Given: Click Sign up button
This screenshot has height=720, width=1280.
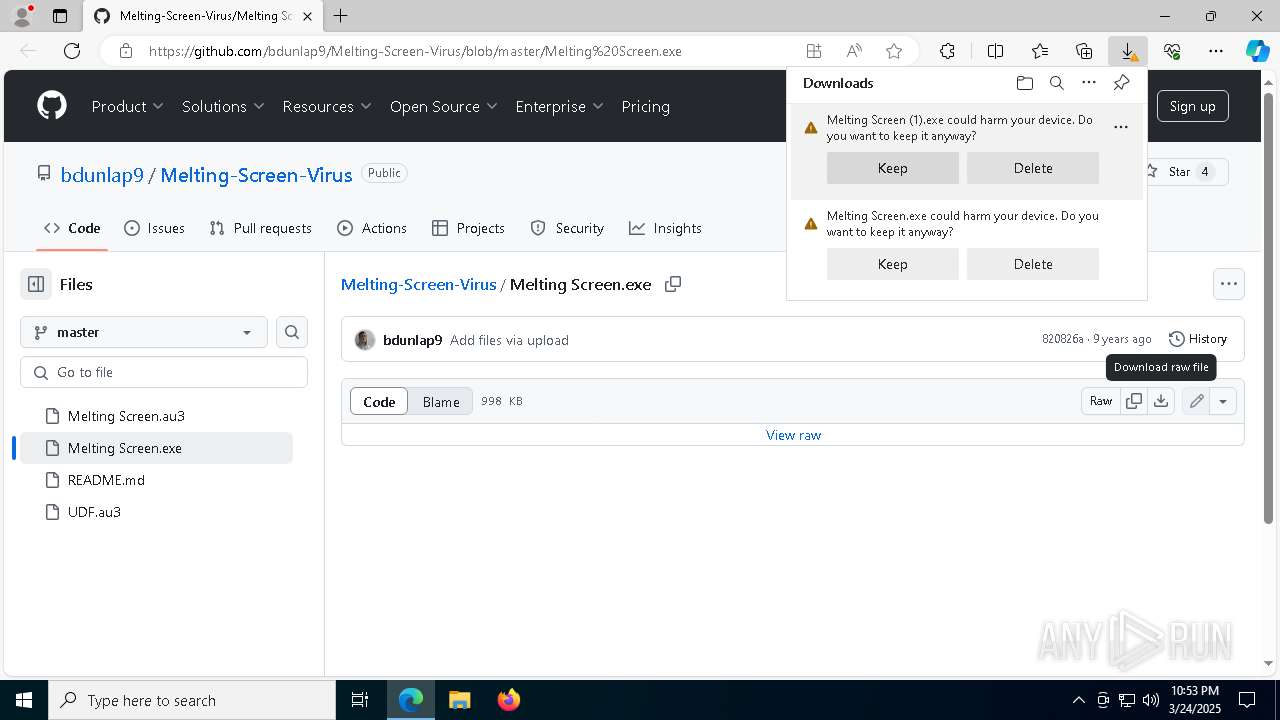Looking at the screenshot, I should pyautogui.click(x=1192, y=106).
